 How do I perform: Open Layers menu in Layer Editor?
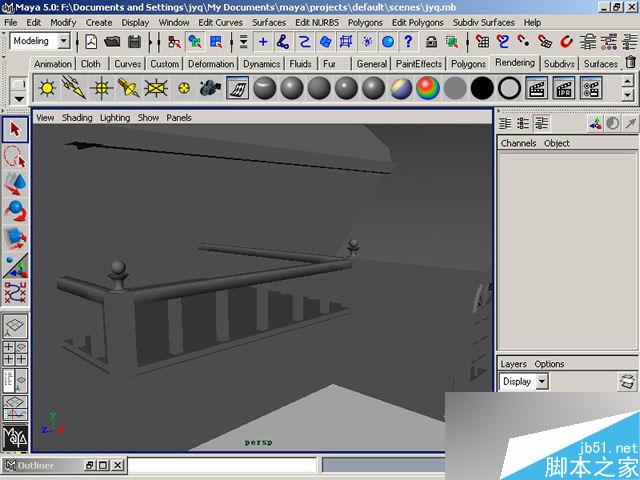[513, 364]
